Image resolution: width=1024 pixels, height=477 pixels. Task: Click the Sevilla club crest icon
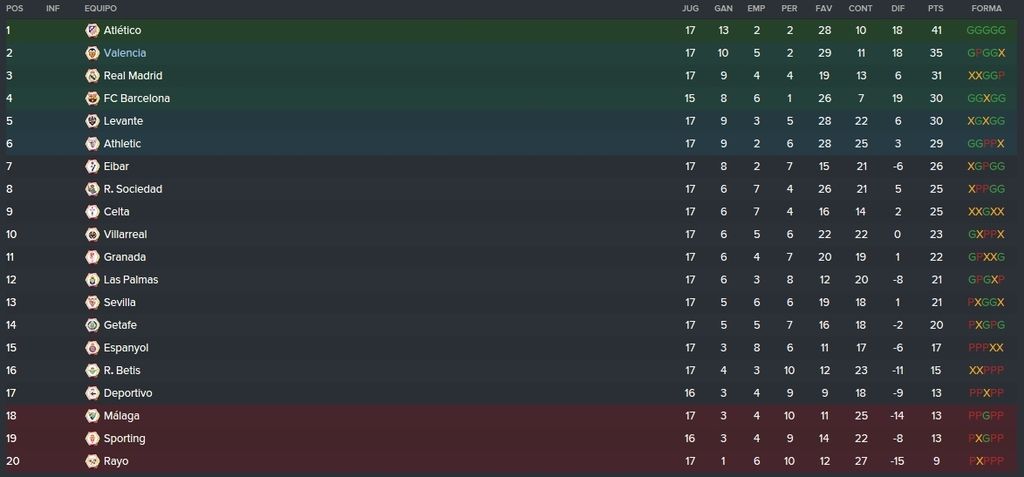pyautogui.click(x=92, y=302)
